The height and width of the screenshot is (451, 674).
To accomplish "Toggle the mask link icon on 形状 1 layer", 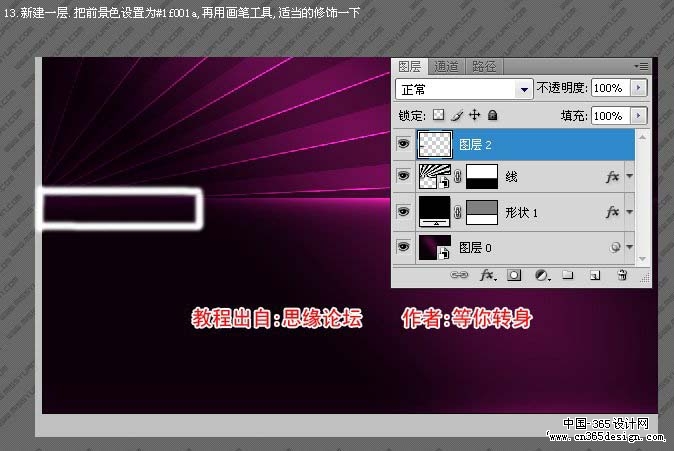I will point(458,212).
